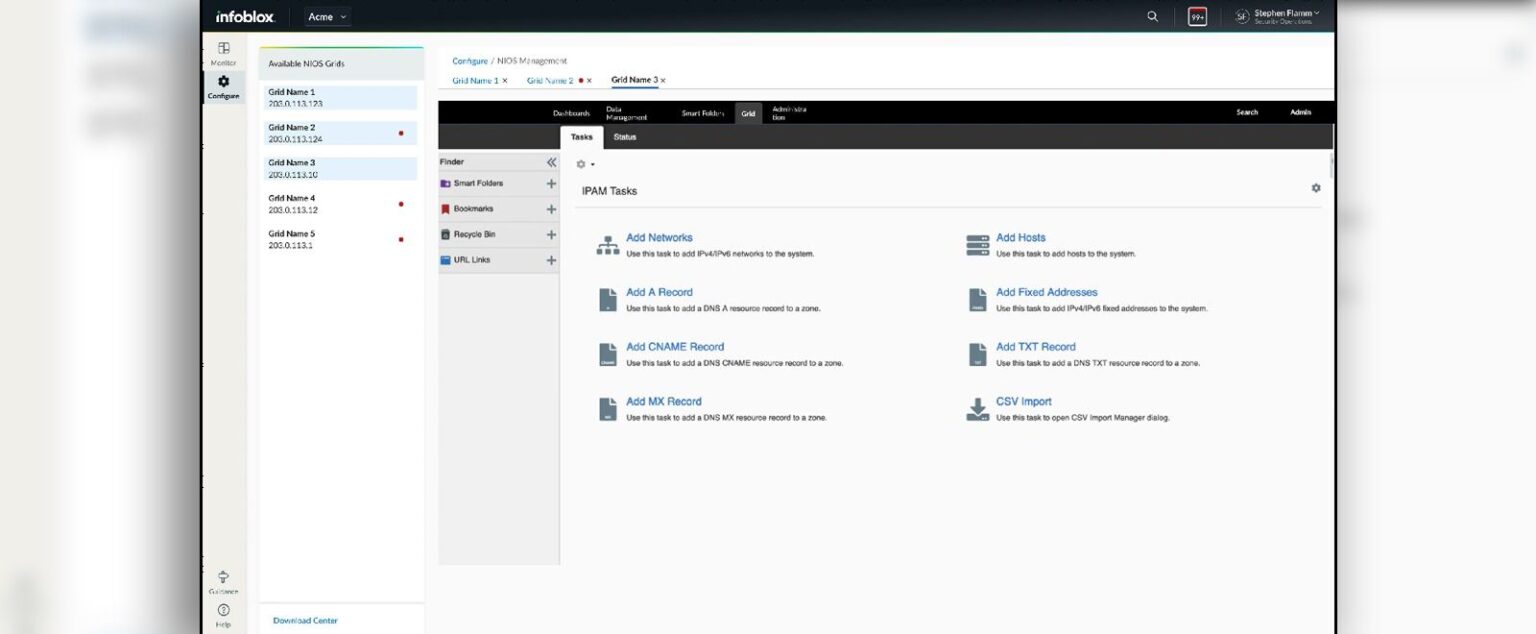Switch to the Status tab
1536x634 pixels.
pos(624,137)
